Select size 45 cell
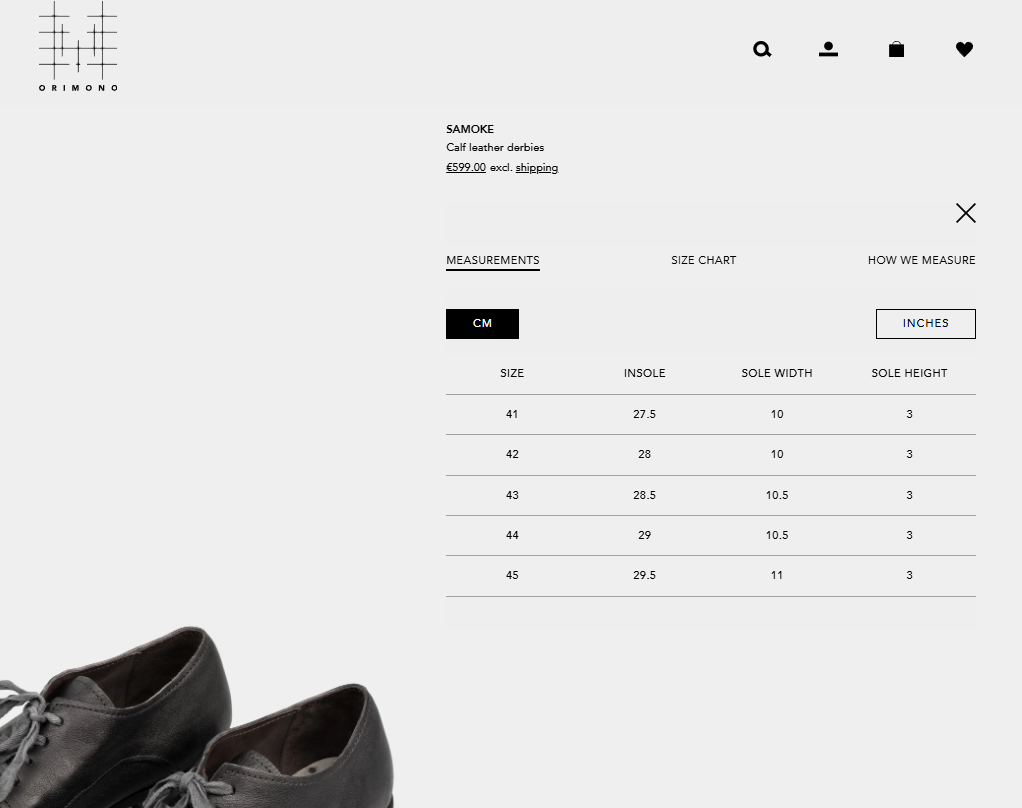This screenshot has height=808, width=1022. click(x=512, y=575)
